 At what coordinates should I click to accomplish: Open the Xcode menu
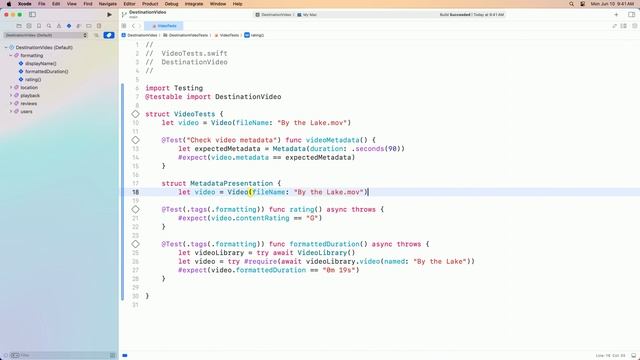click(x=24, y=4)
